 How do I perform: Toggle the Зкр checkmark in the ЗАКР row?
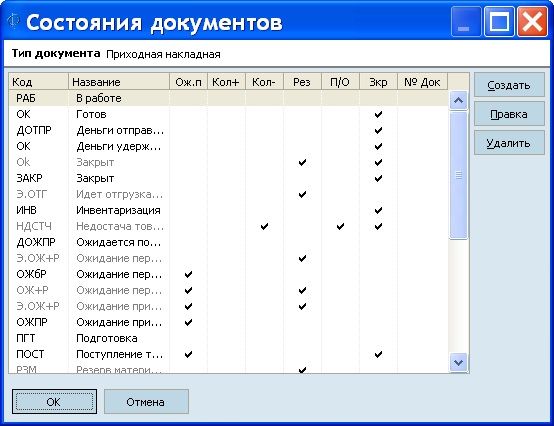tap(378, 178)
